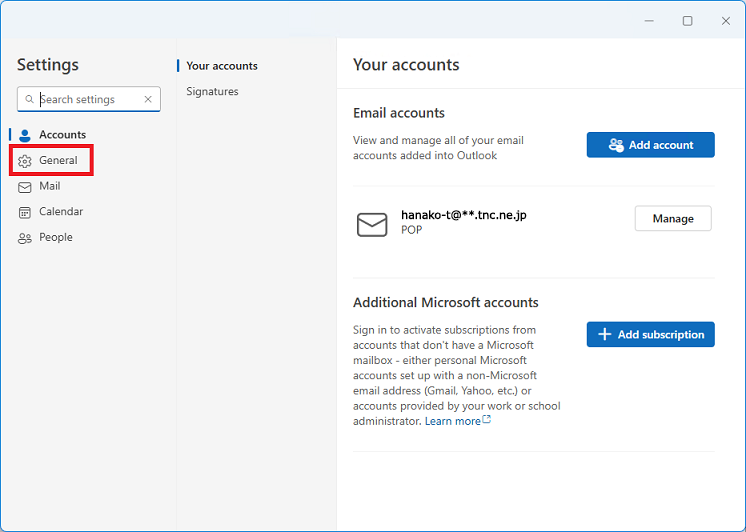The image size is (746, 532).
Task: Click the envelope icon beside hanako-t account
Action: tap(372, 224)
